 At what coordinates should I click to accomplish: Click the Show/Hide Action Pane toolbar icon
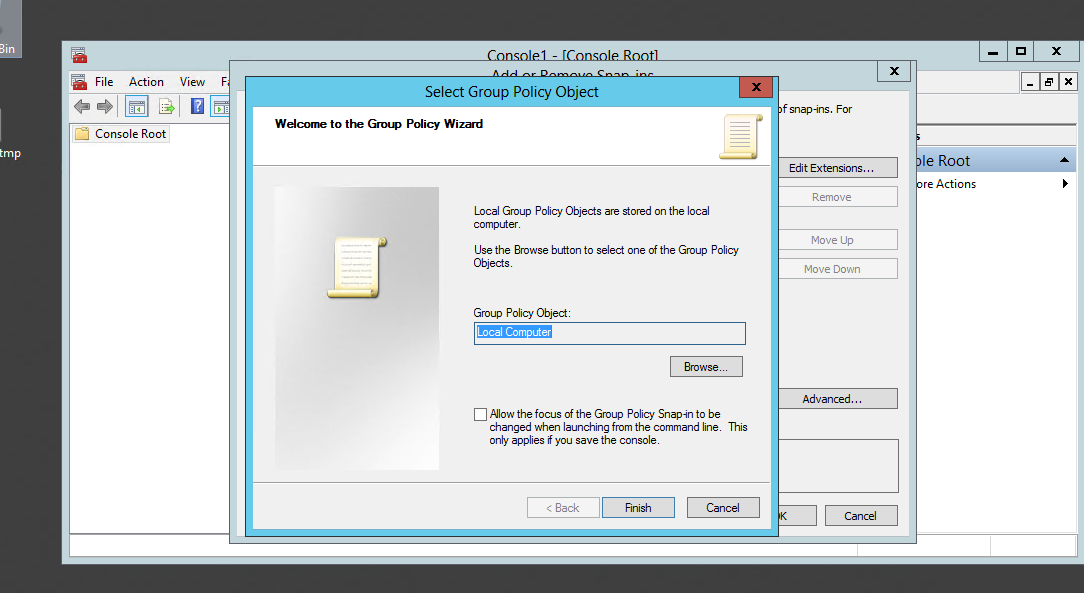[x=221, y=106]
